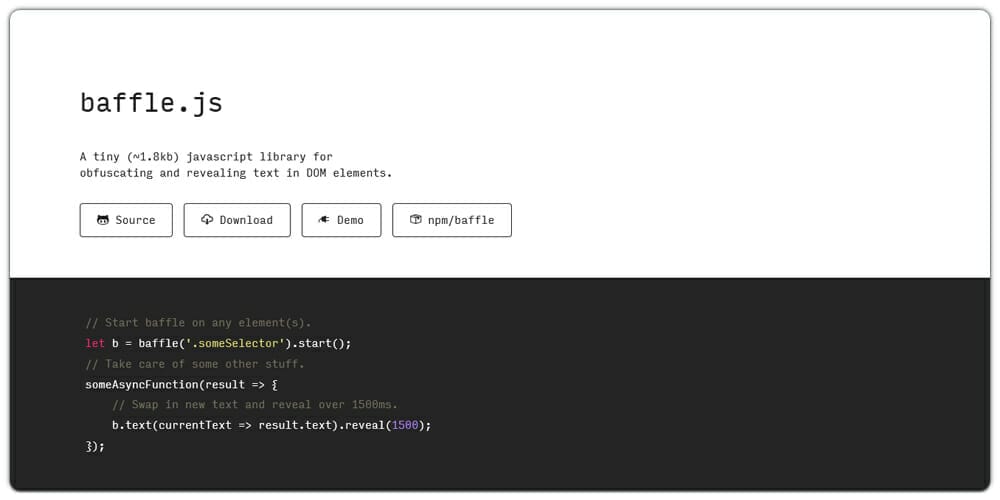Click the Download button label
Screen dimensions: 1000x500
pos(246,220)
